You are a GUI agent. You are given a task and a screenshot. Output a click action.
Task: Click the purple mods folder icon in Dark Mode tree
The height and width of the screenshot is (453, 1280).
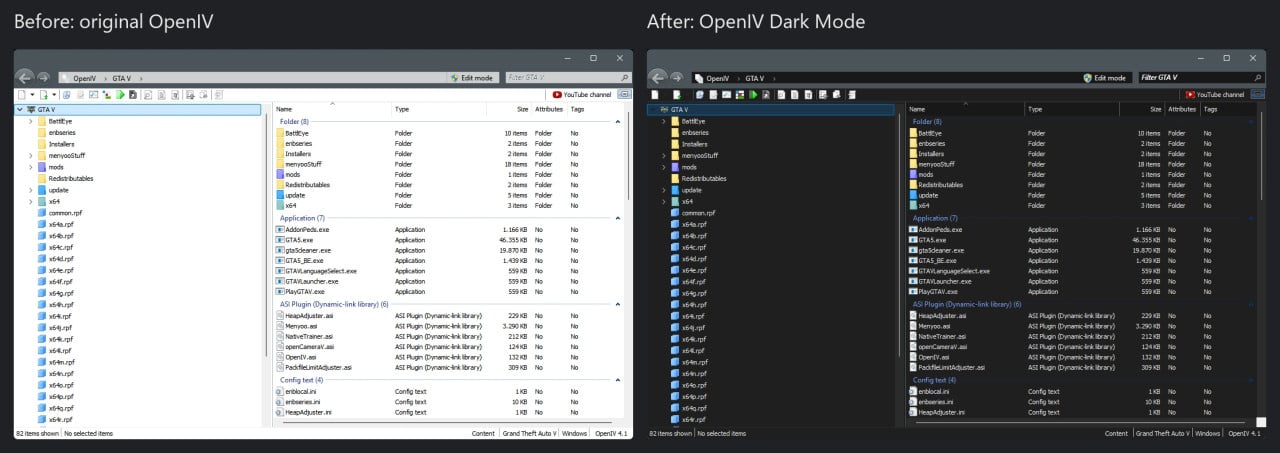tap(676, 167)
